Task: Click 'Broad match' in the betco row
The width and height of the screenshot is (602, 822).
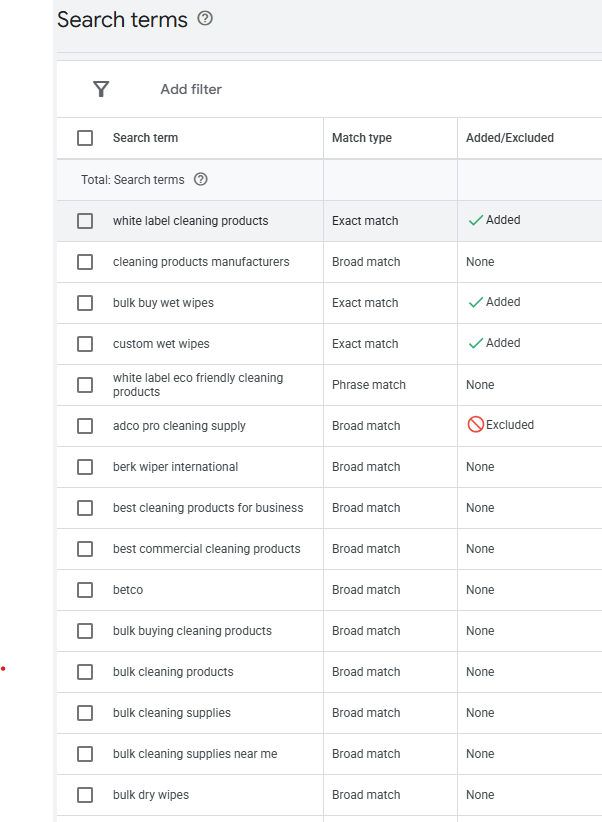Action: [366, 590]
